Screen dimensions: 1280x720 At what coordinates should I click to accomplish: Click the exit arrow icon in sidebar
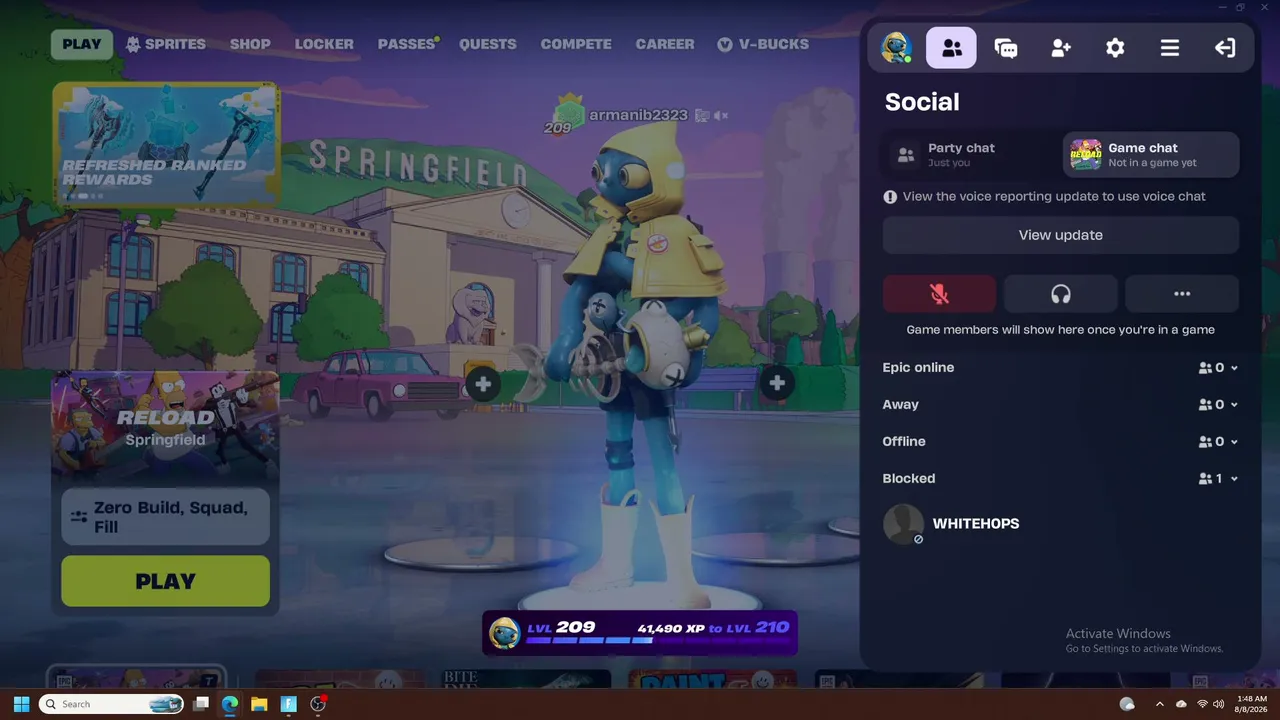coord(1225,48)
